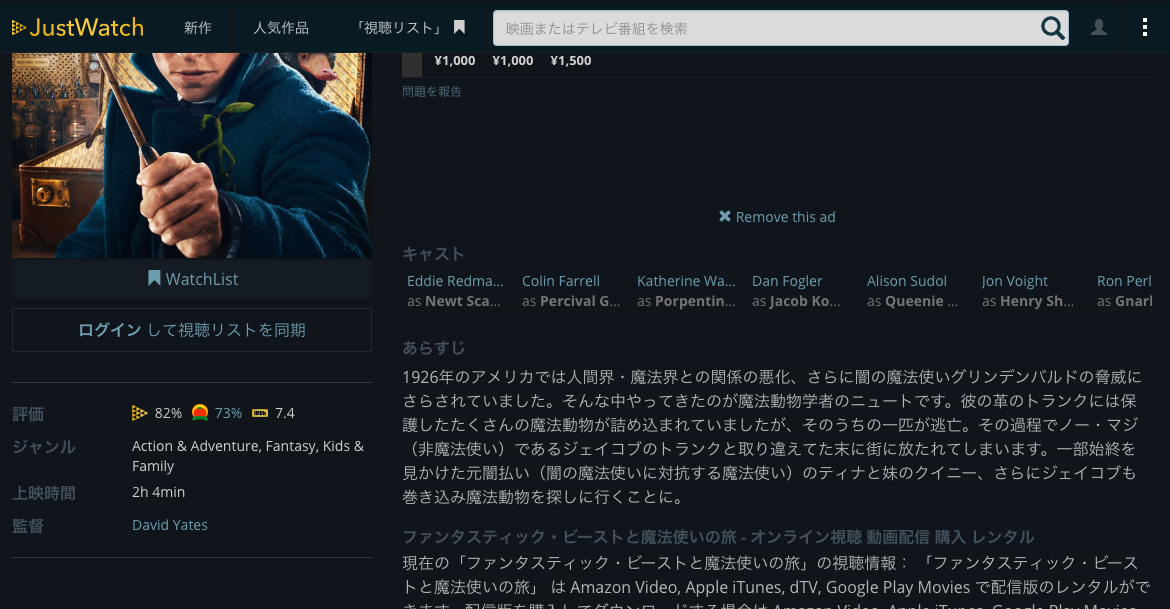Click the あらすじ section heading

click(x=434, y=348)
